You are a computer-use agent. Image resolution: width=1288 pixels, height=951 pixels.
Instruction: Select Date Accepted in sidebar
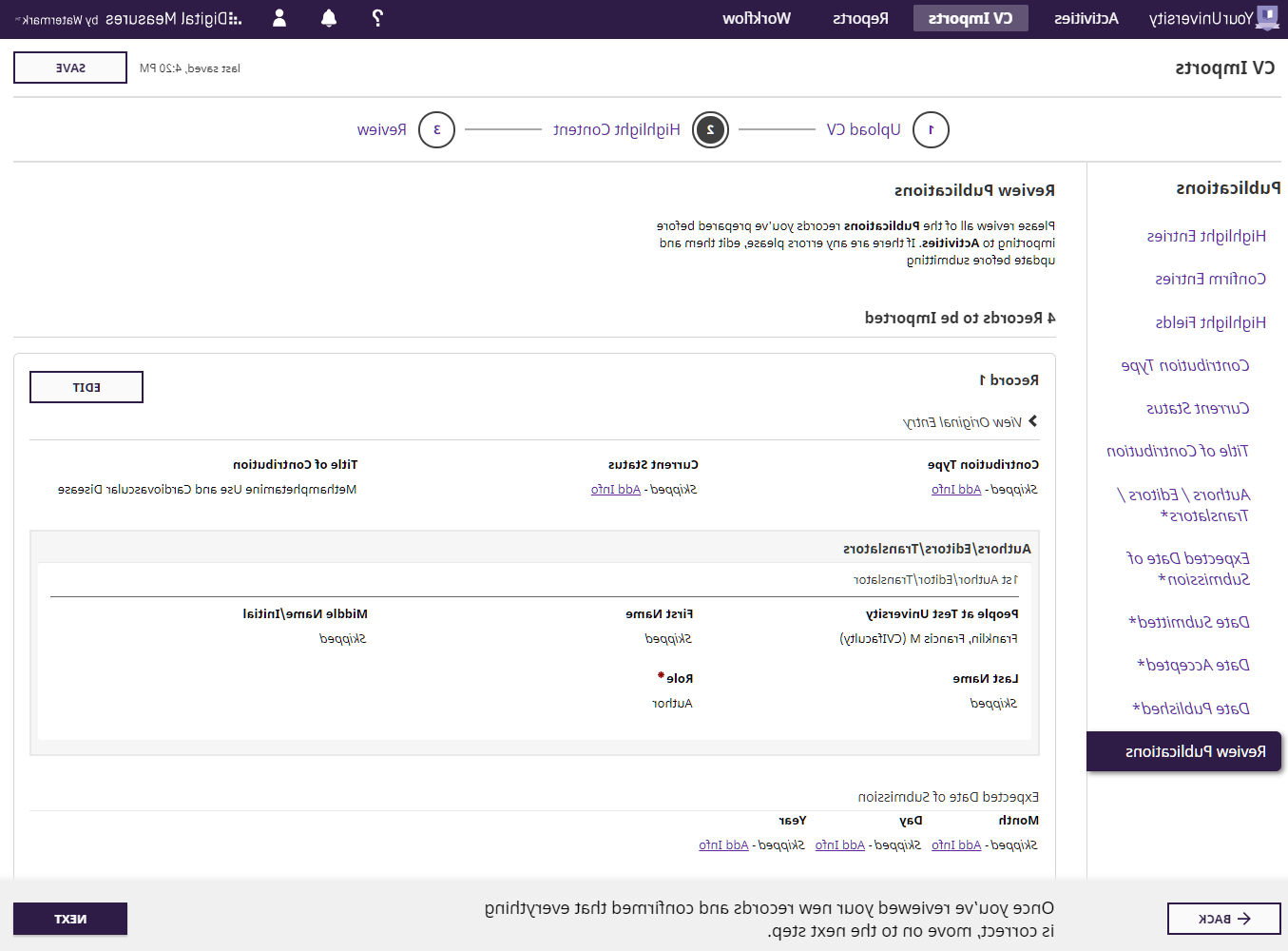pos(1193,665)
